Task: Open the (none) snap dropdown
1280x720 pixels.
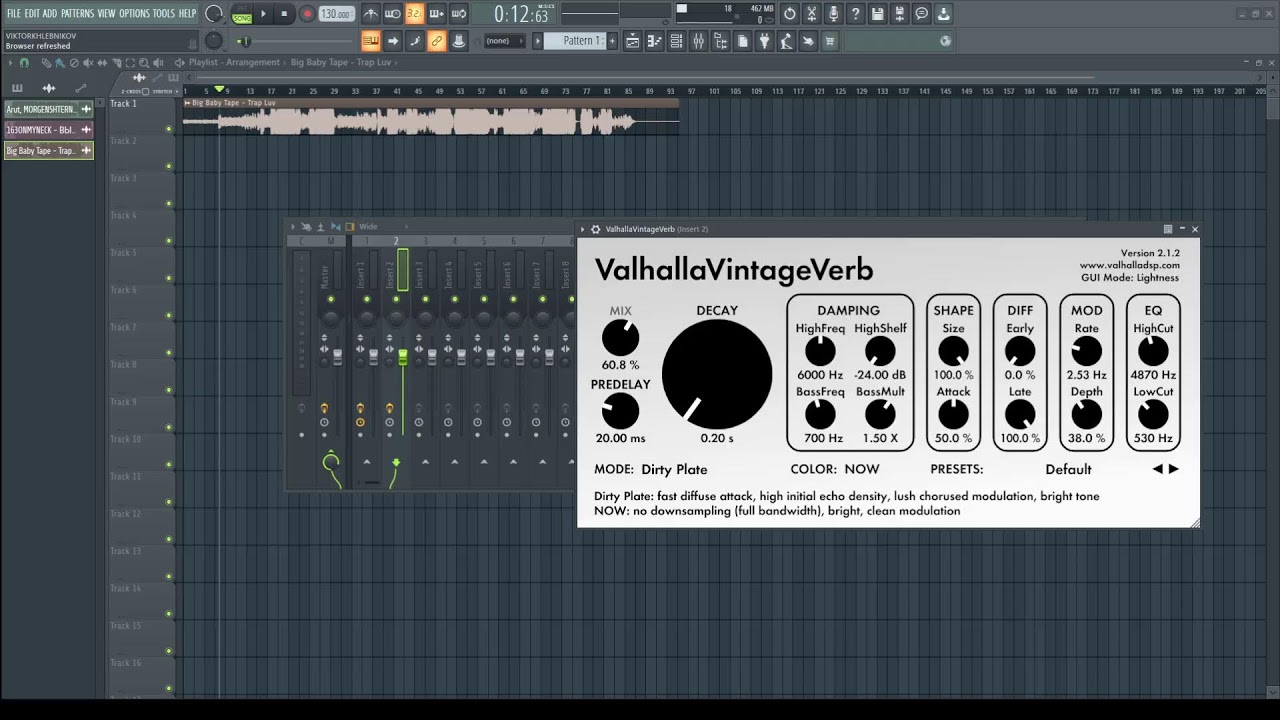Action: pyautogui.click(x=503, y=41)
